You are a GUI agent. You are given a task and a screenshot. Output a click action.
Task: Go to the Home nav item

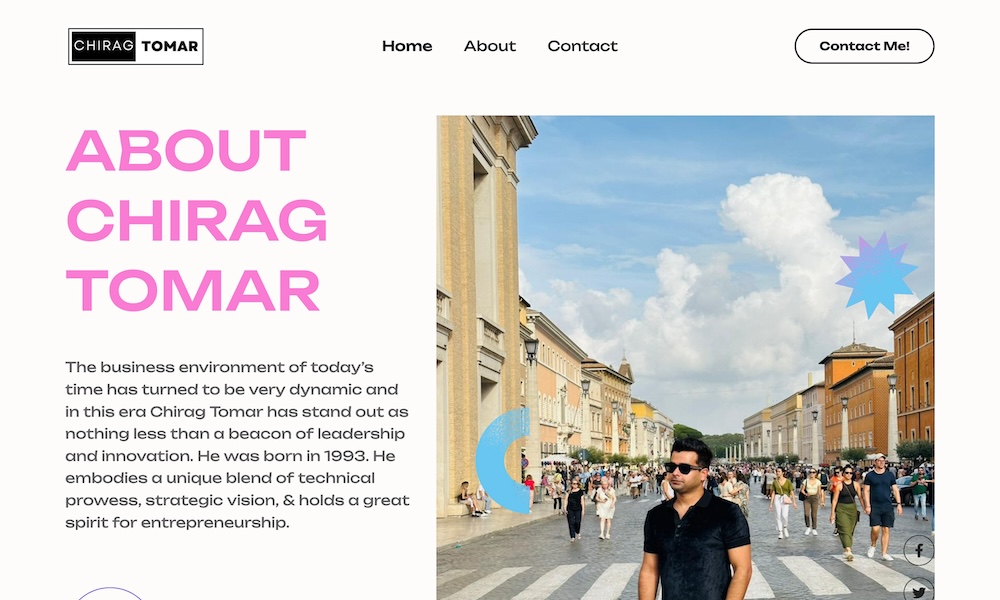coord(407,46)
